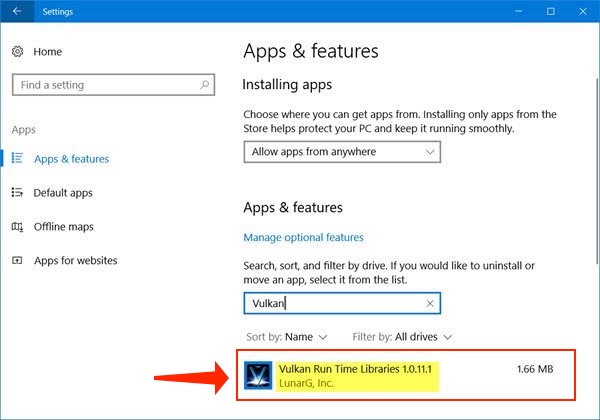Click the Vulkan Run Time Libraries app icon
The image size is (600, 420).
click(259, 376)
